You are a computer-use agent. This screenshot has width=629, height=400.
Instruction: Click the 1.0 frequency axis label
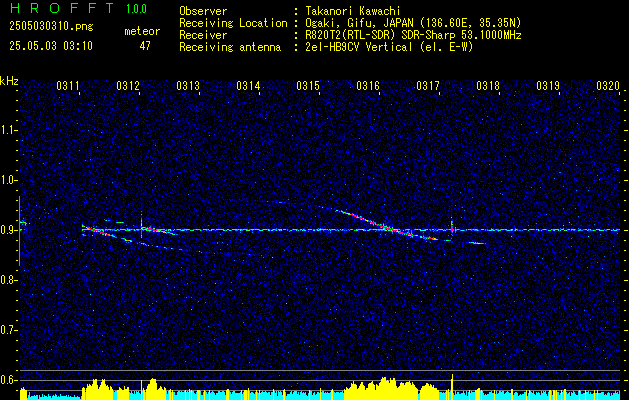(8, 180)
